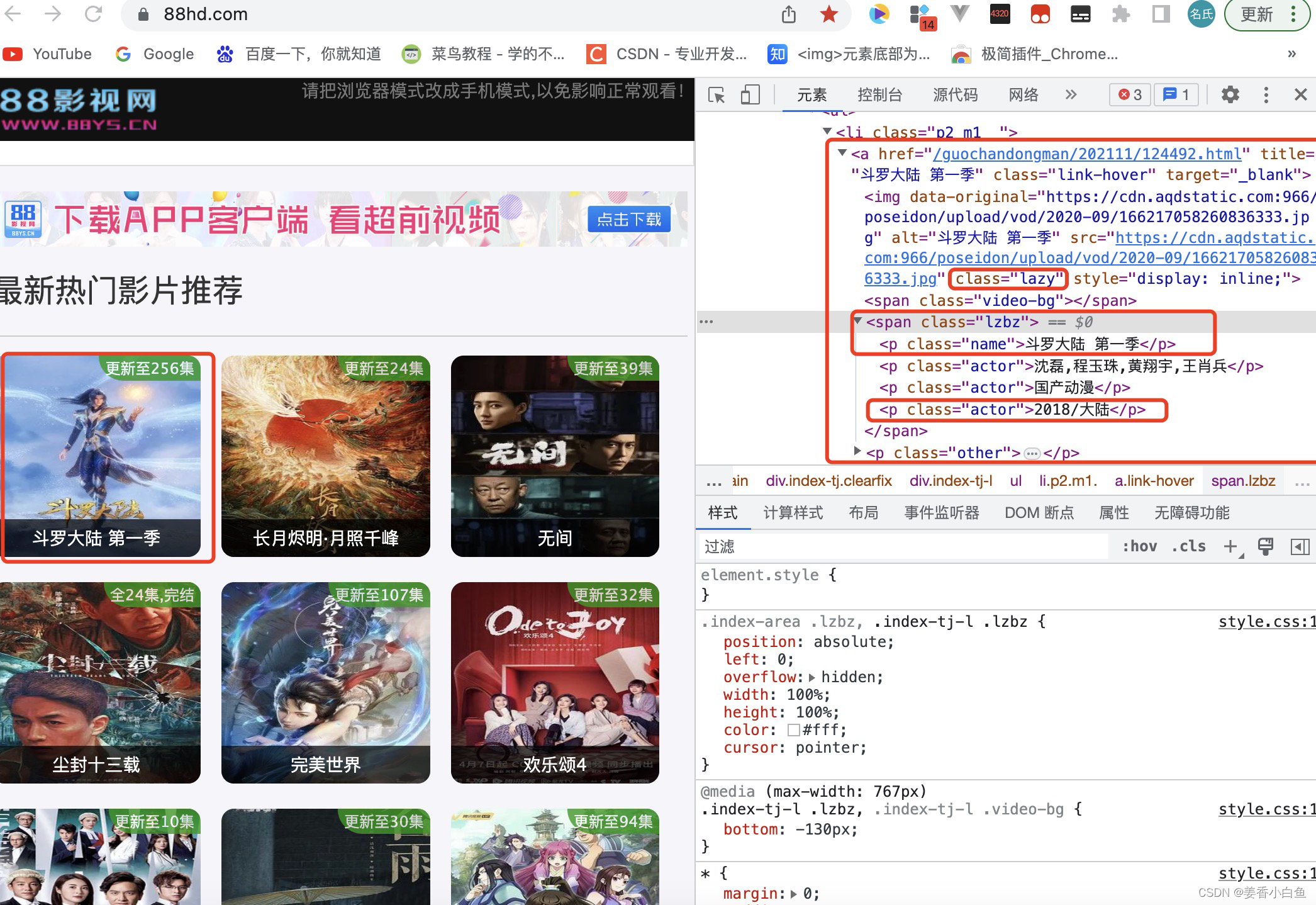This screenshot has width=1316, height=905.
Task: Click the close DevTools panel icon
Action: pos(1298,94)
